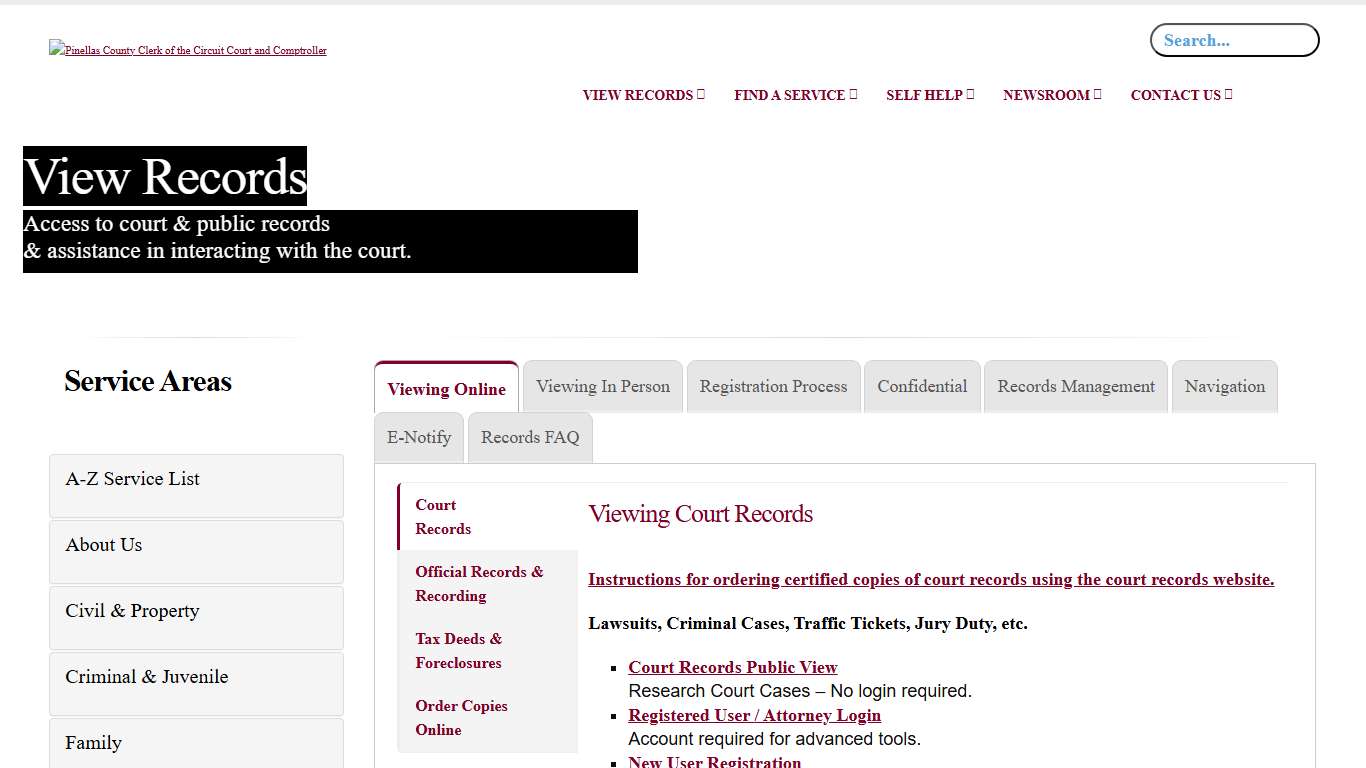Open the Court Records Public View link
Image resolution: width=1366 pixels, height=768 pixels.
(732, 667)
